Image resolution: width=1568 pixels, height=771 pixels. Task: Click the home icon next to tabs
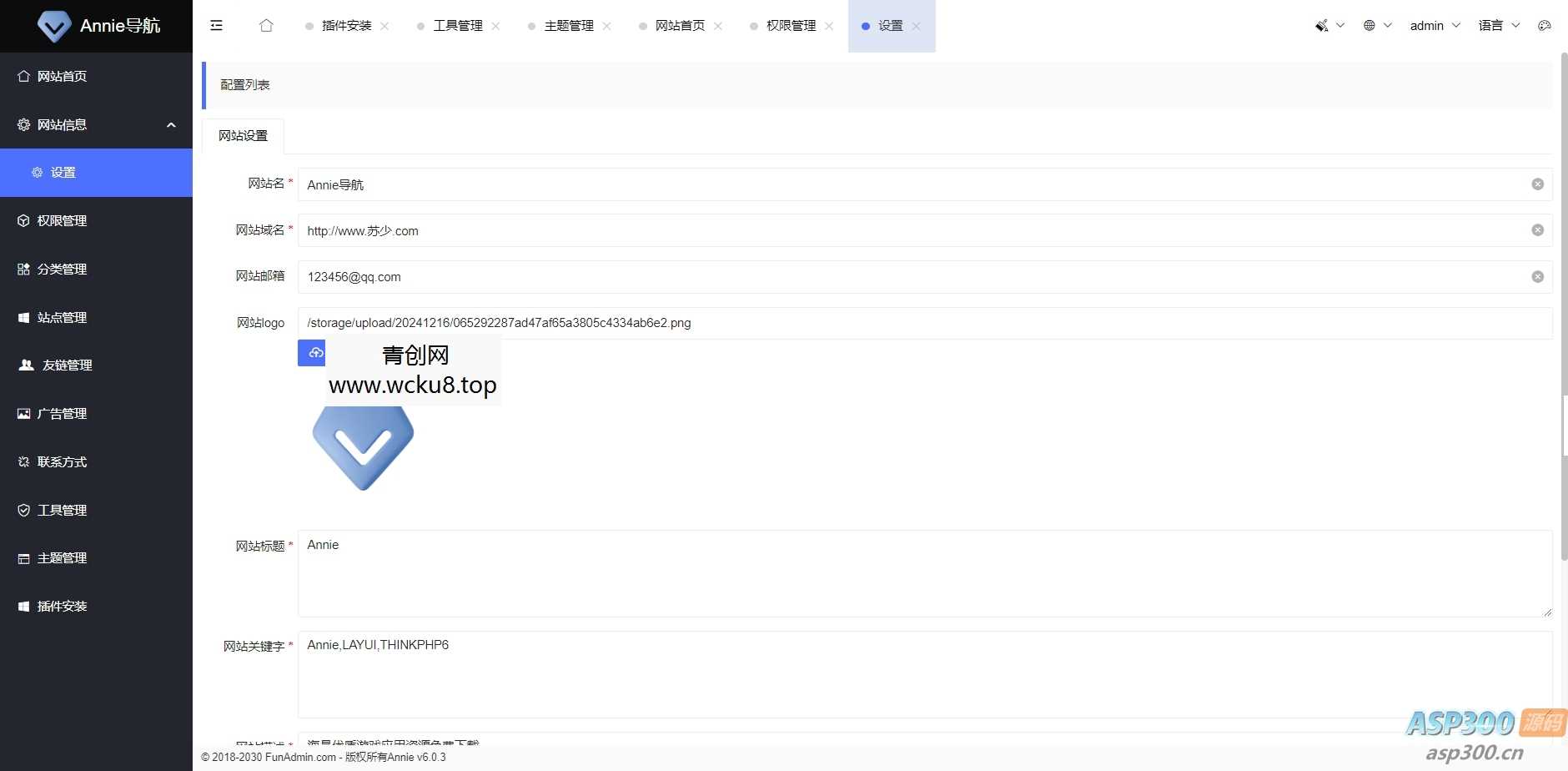(266, 25)
